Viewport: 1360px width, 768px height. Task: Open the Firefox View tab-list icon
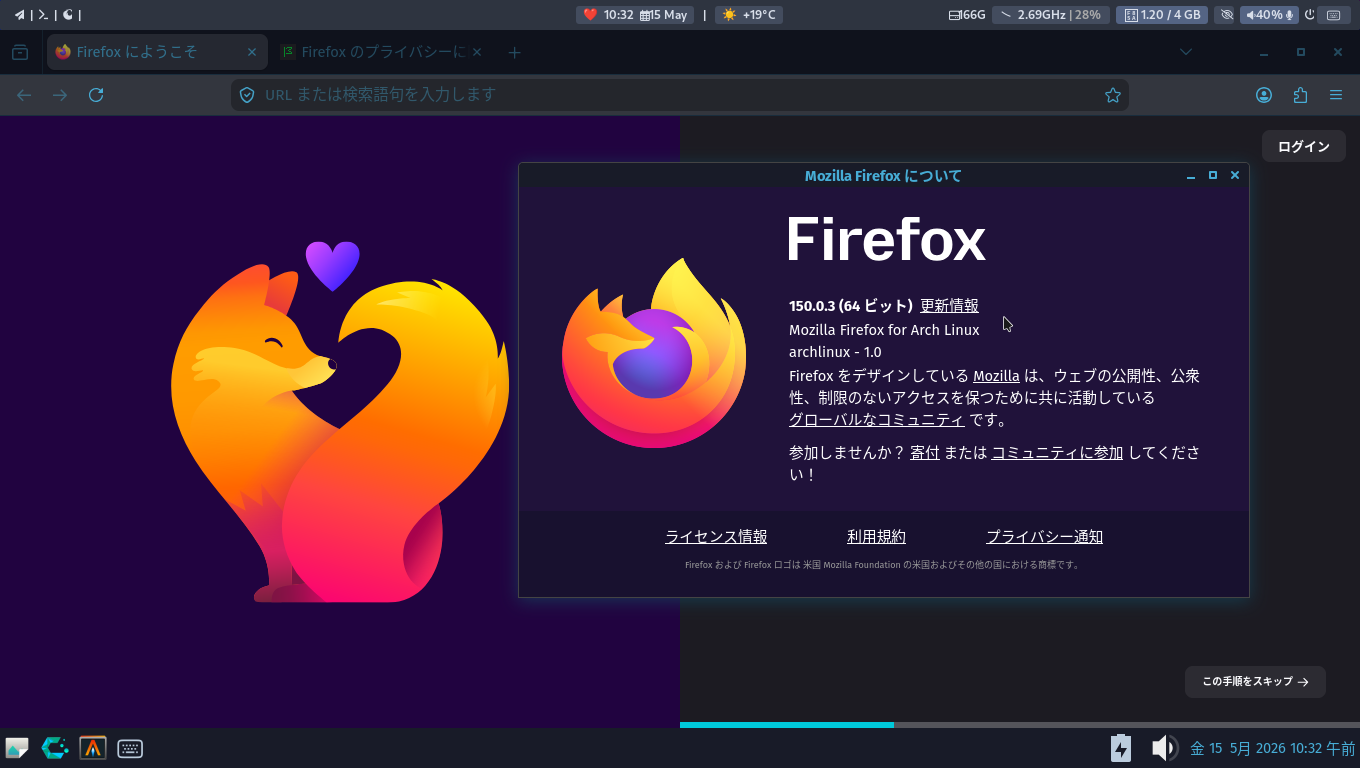(20, 52)
